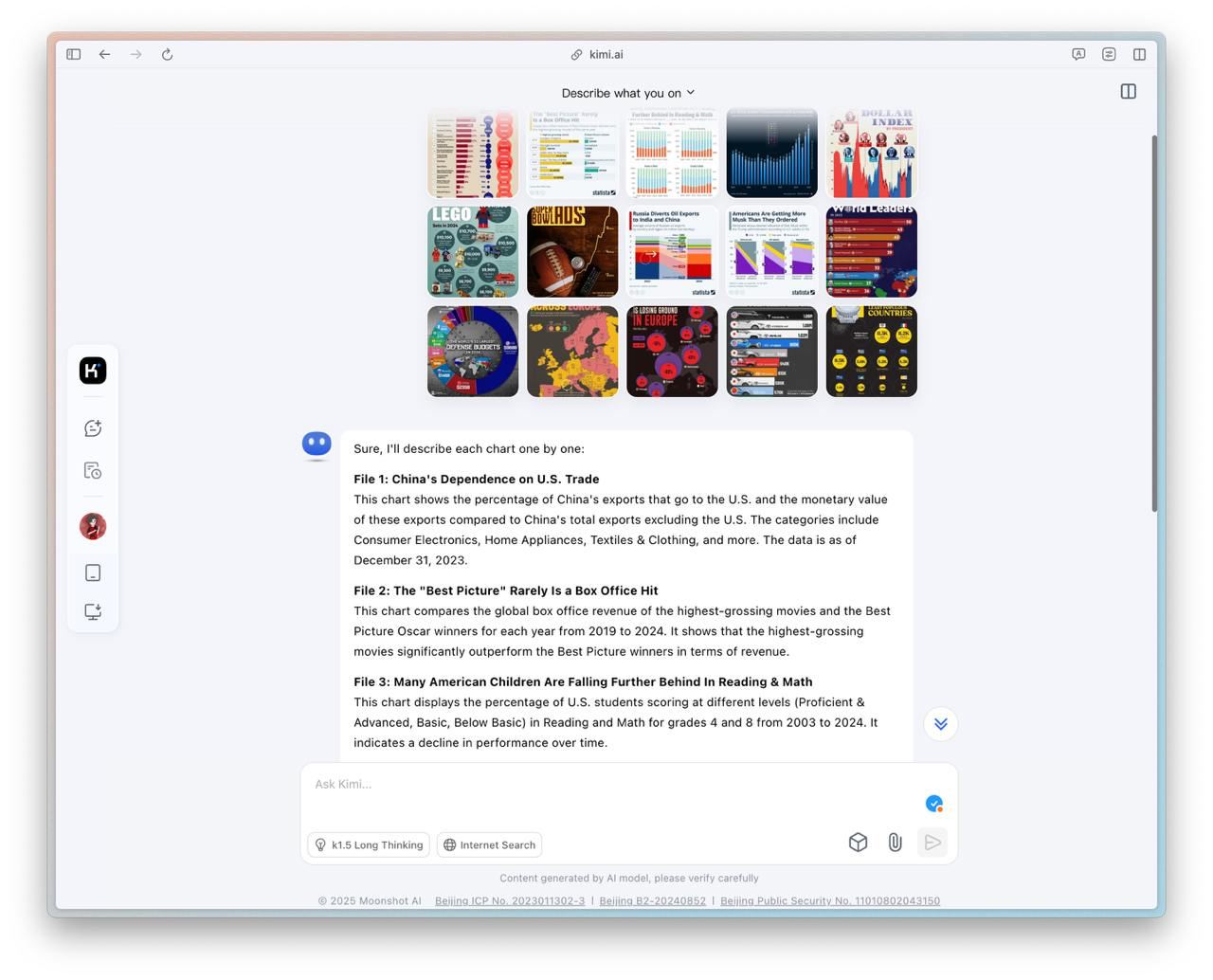Image resolution: width=1213 pixels, height=980 pixels.
Task: Toggle k1.5 Long Thinking mode
Action: pyautogui.click(x=369, y=845)
